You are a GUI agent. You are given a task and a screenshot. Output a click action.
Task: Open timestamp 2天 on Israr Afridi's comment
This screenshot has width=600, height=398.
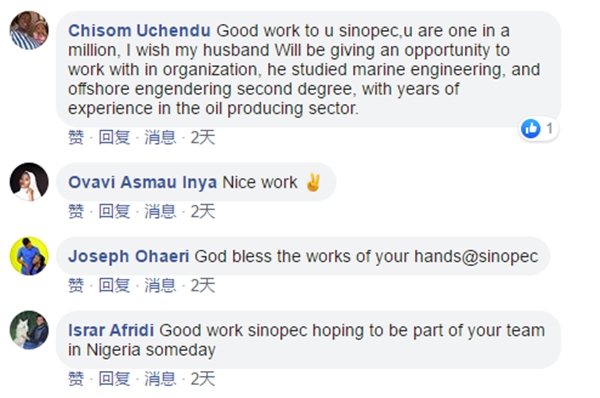point(203,379)
